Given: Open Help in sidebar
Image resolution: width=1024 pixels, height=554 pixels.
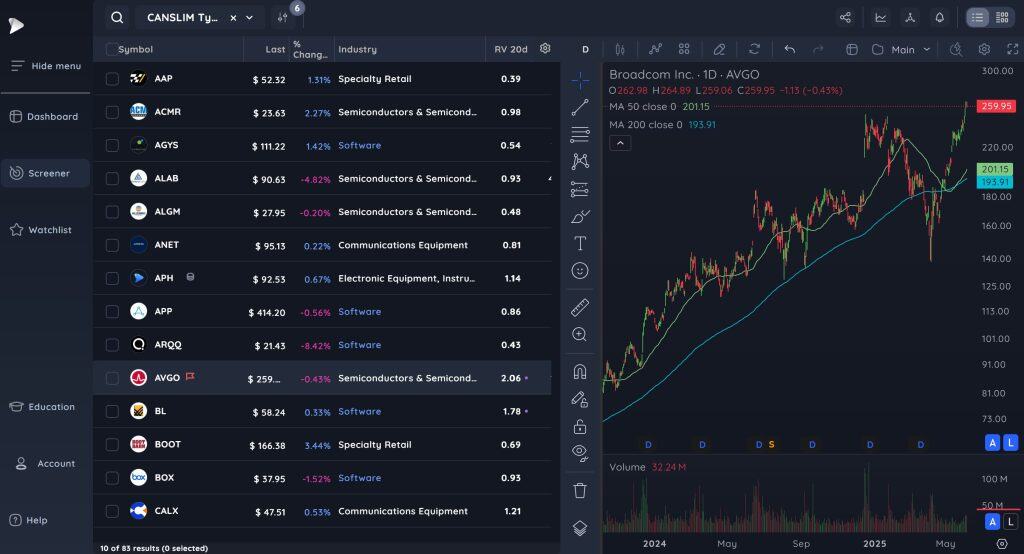Looking at the screenshot, I should pos(28,520).
